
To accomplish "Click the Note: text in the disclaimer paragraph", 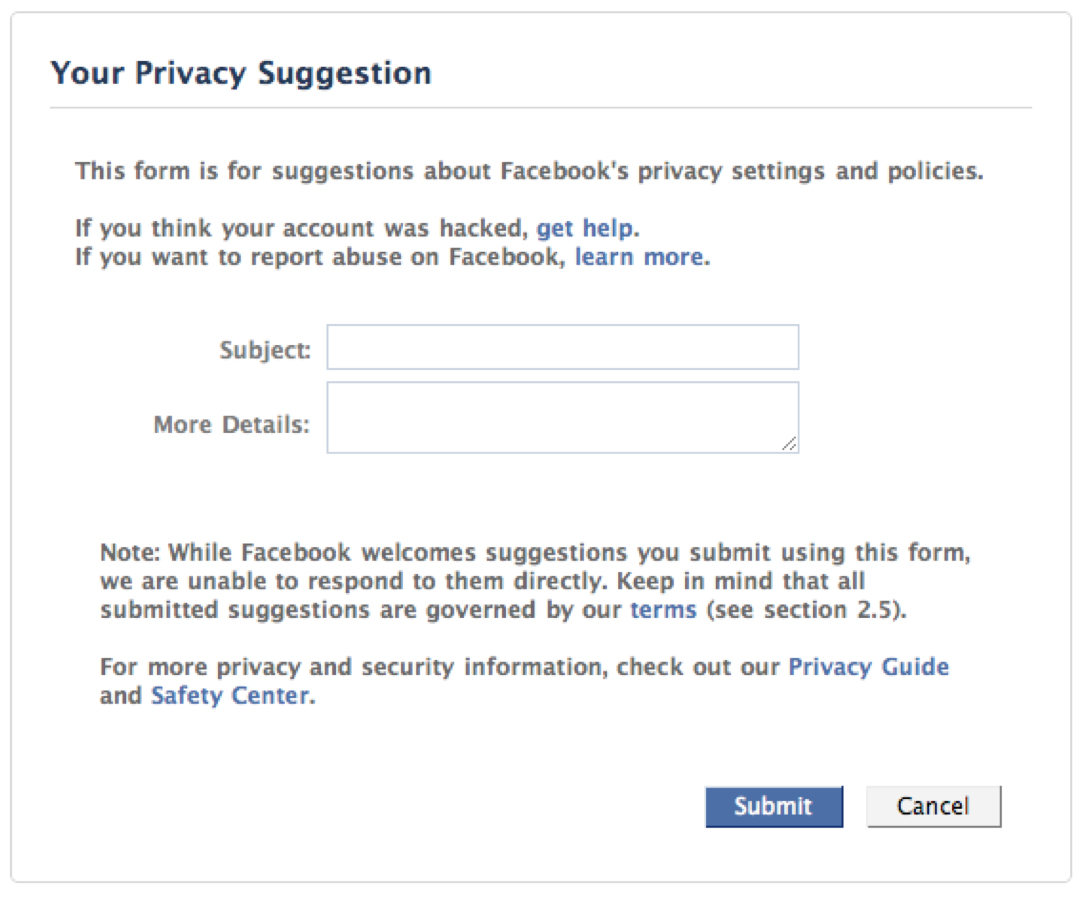I will 130,553.
